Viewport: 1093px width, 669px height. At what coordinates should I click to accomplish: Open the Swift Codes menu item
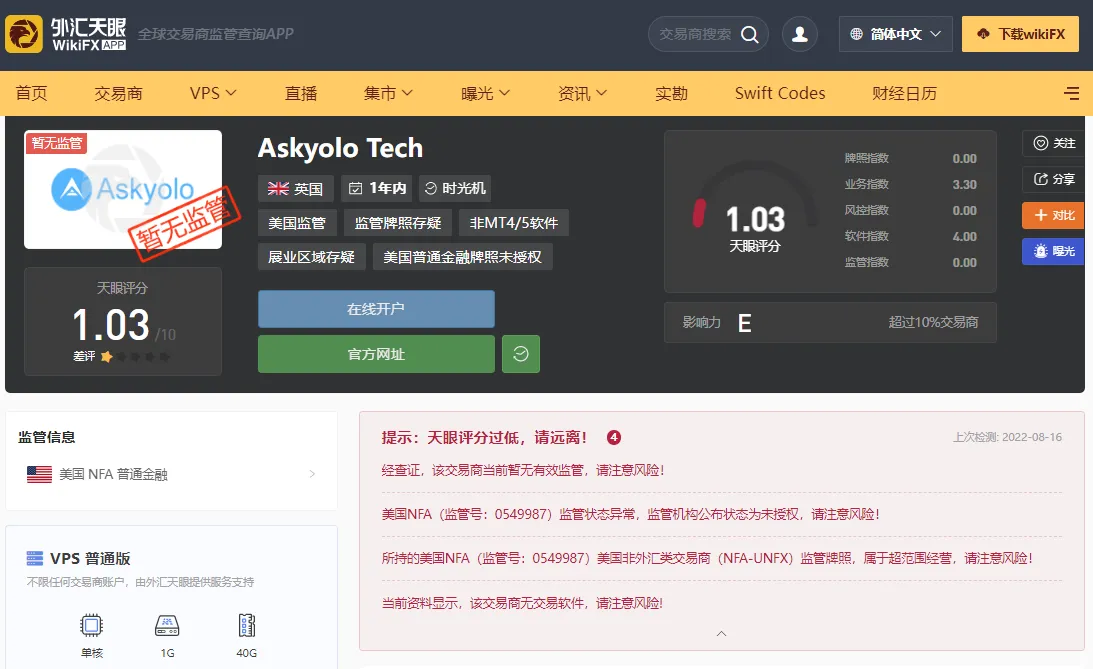(780, 93)
